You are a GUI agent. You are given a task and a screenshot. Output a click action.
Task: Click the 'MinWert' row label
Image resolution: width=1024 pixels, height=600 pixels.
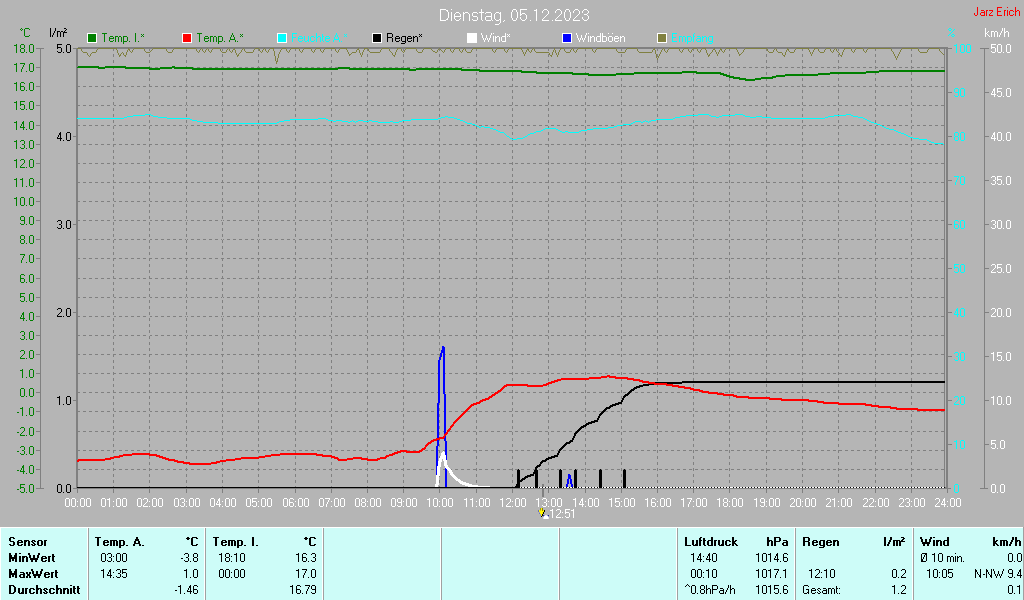[x=32, y=558]
